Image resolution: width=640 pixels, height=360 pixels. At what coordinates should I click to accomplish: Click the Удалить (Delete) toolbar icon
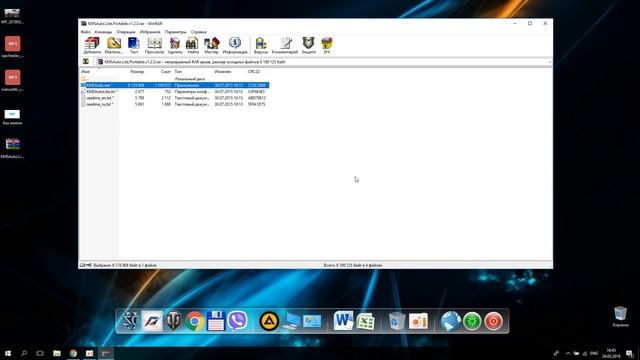[175, 45]
